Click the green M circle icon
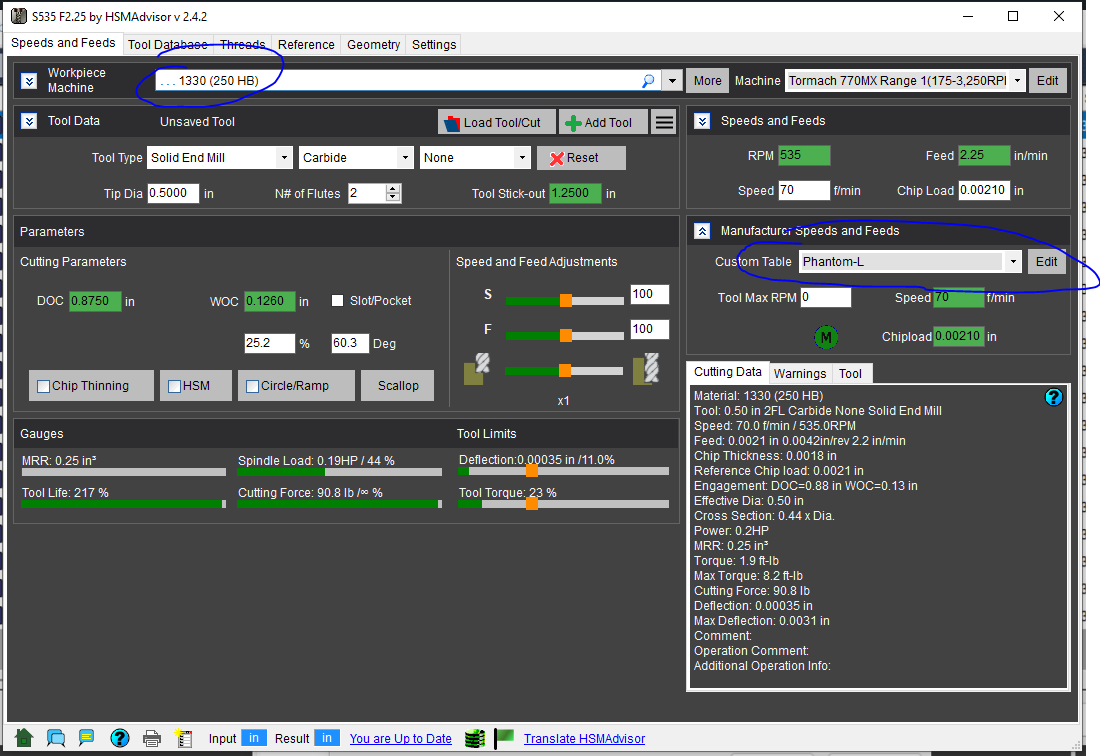 [827, 337]
